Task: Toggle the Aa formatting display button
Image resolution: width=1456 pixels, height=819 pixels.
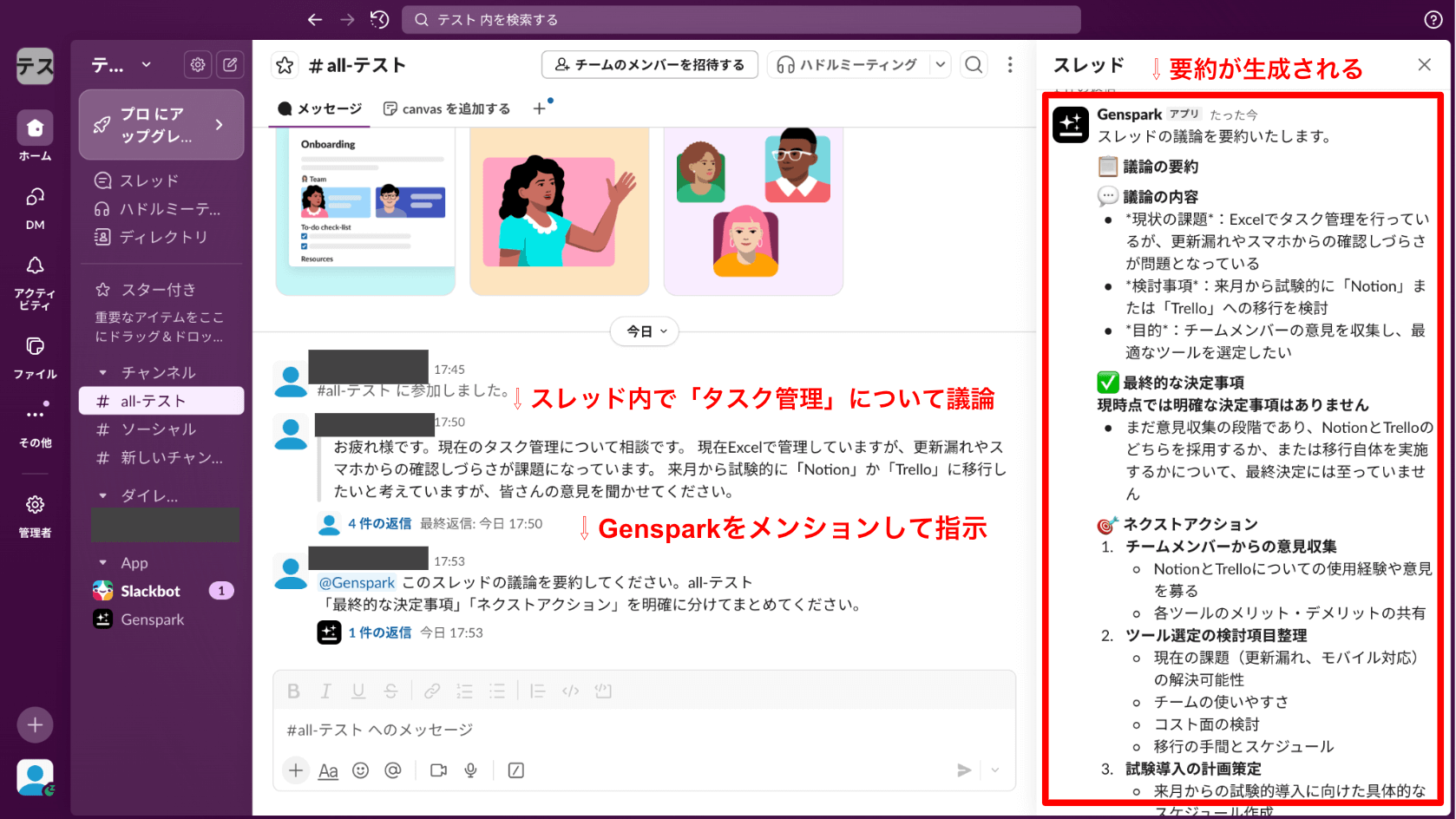Action: tap(328, 770)
